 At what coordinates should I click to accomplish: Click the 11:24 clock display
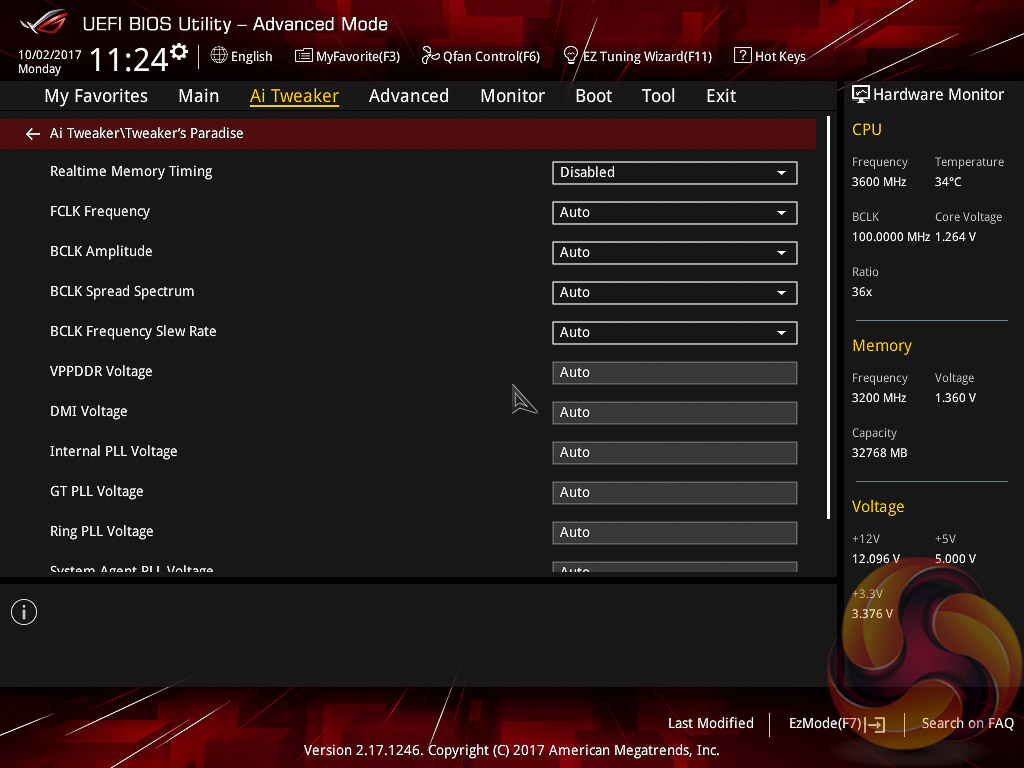click(129, 59)
